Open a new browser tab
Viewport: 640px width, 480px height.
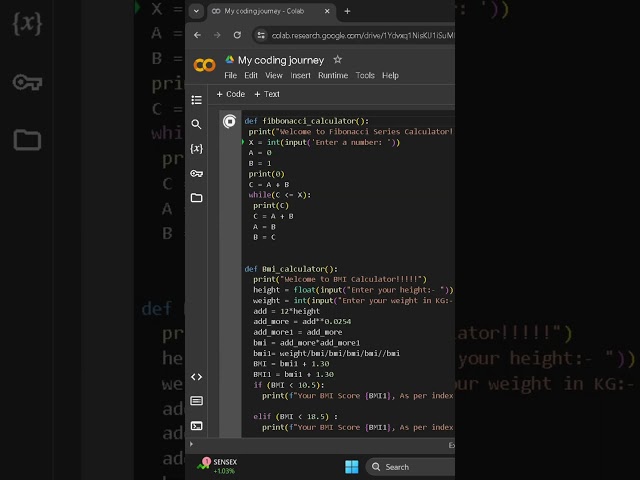click(x=347, y=11)
